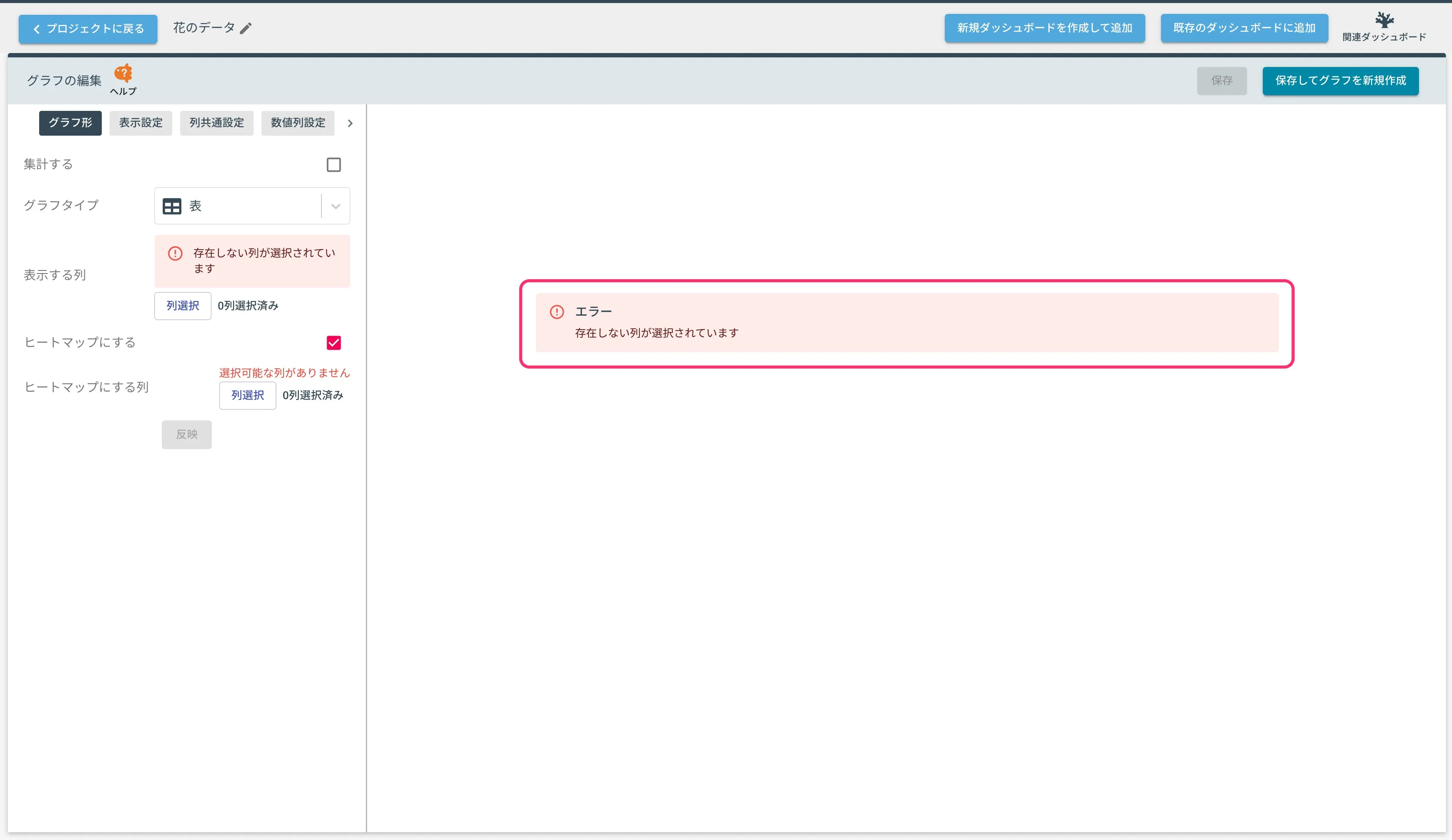Click the グラフの編集 panel title
Screen dimensions: 1452x840
64,80
